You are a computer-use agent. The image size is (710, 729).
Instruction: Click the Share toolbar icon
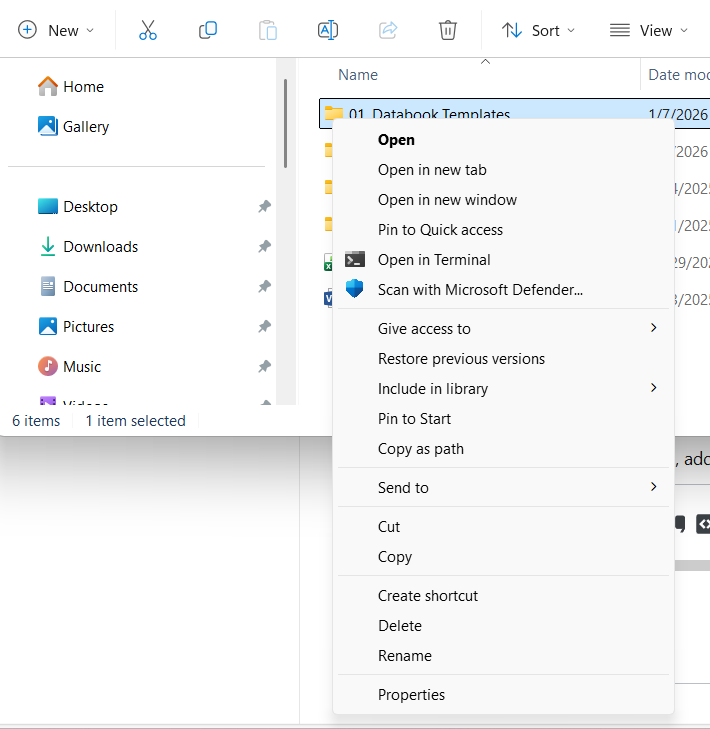[x=388, y=31]
